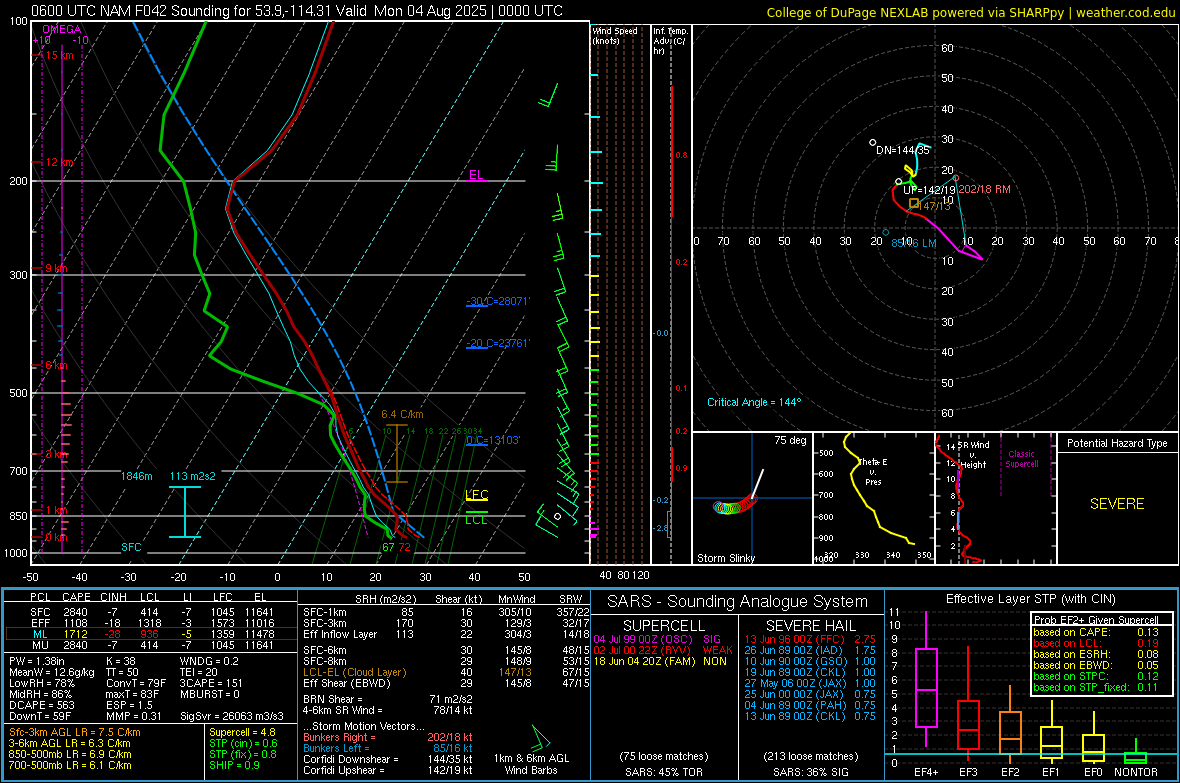Click "Sfc-3km AGL LR = 7.5 C/km"

(75, 732)
